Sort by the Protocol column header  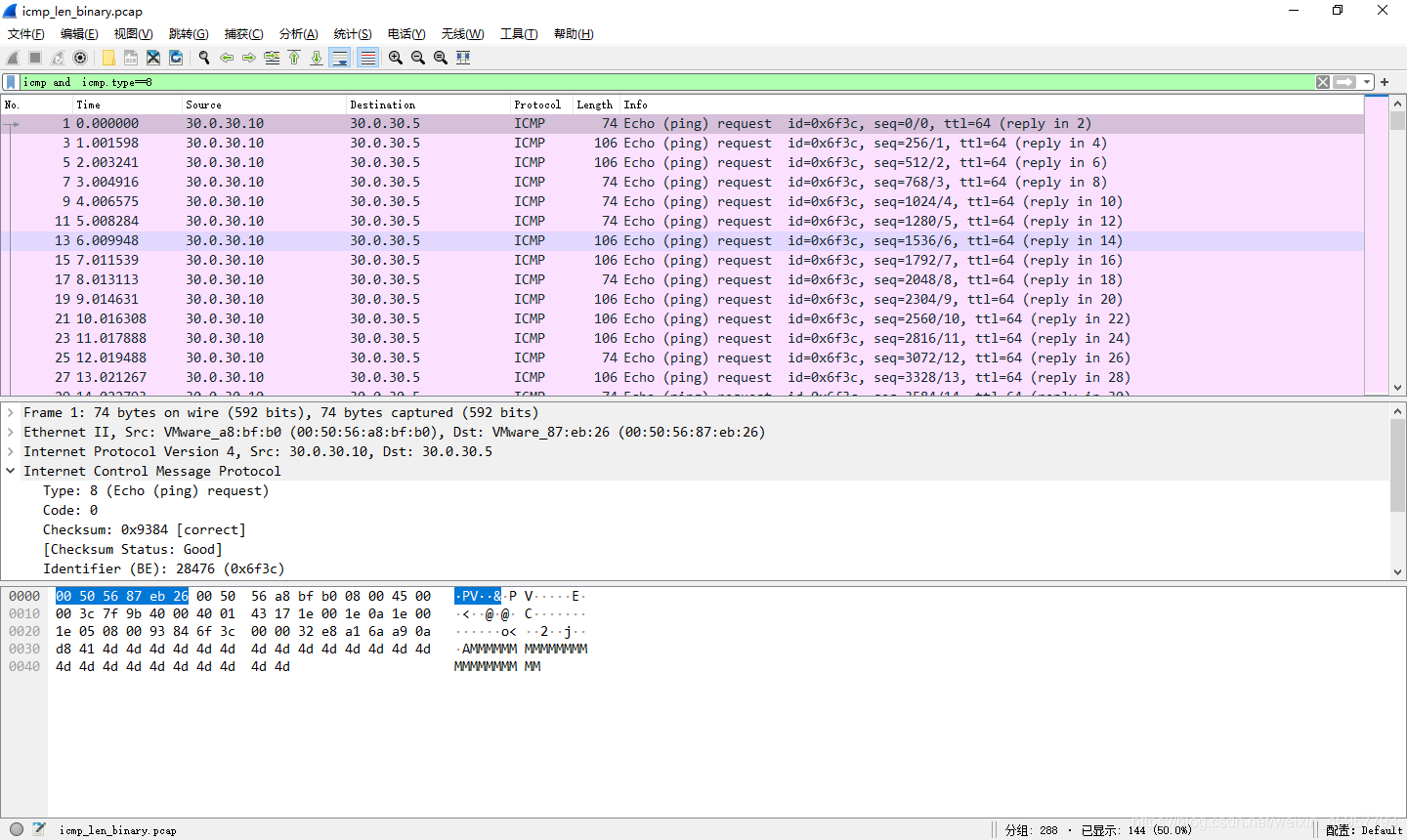click(x=542, y=105)
